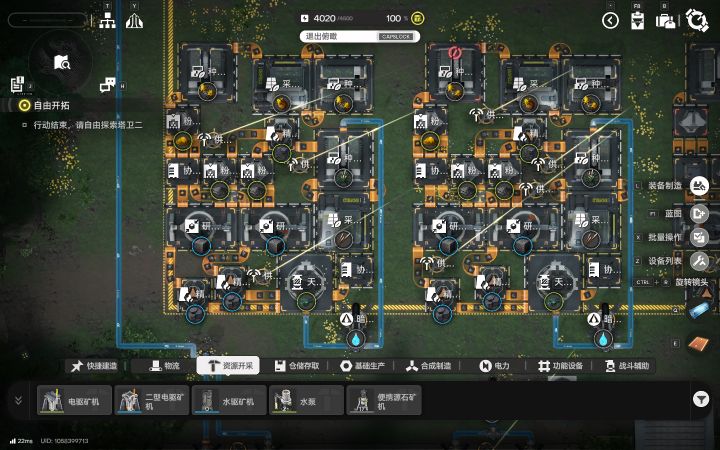This screenshot has height=450, width=720.
Task: Click the 行动结束,请自由探索塔卫二 objective text
Action: (88, 125)
